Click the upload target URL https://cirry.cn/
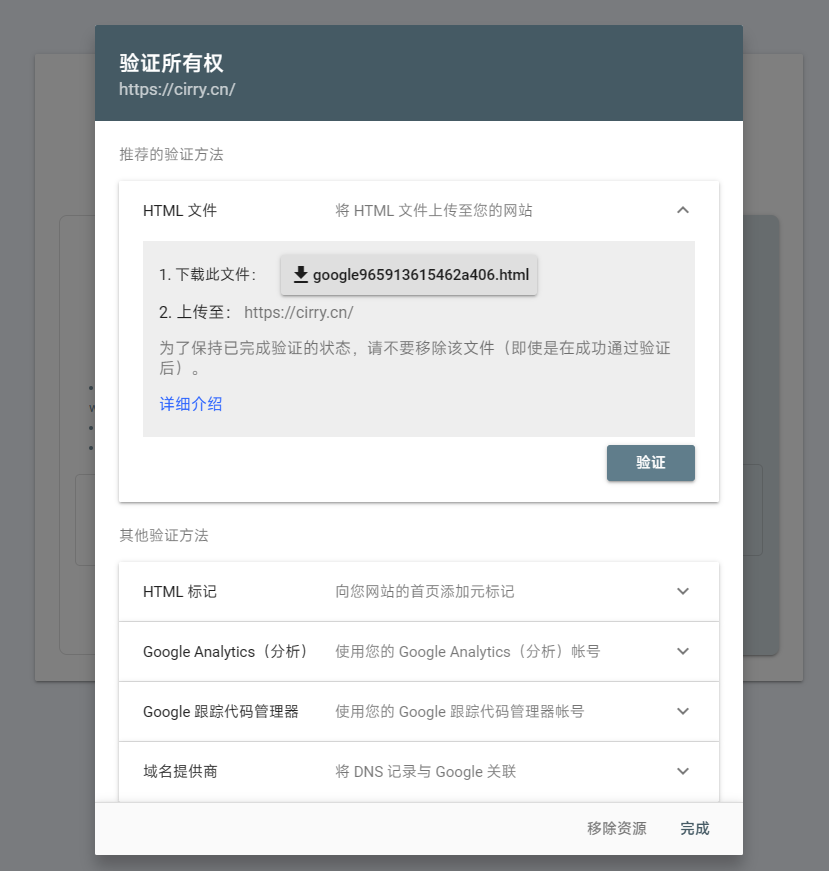The height and width of the screenshot is (871, 829). tap(298, 312)
